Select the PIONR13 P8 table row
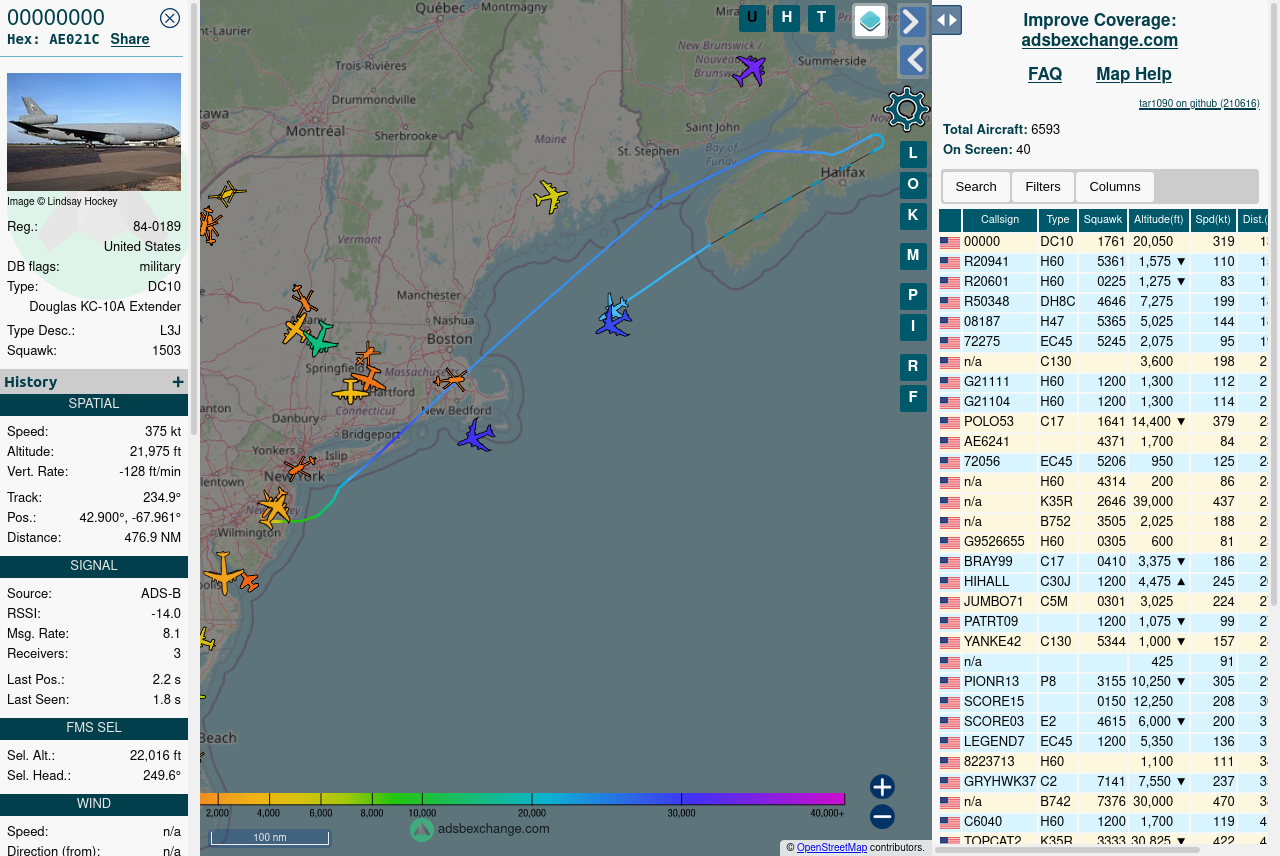1280x856 pixels. pos(1105,682)
